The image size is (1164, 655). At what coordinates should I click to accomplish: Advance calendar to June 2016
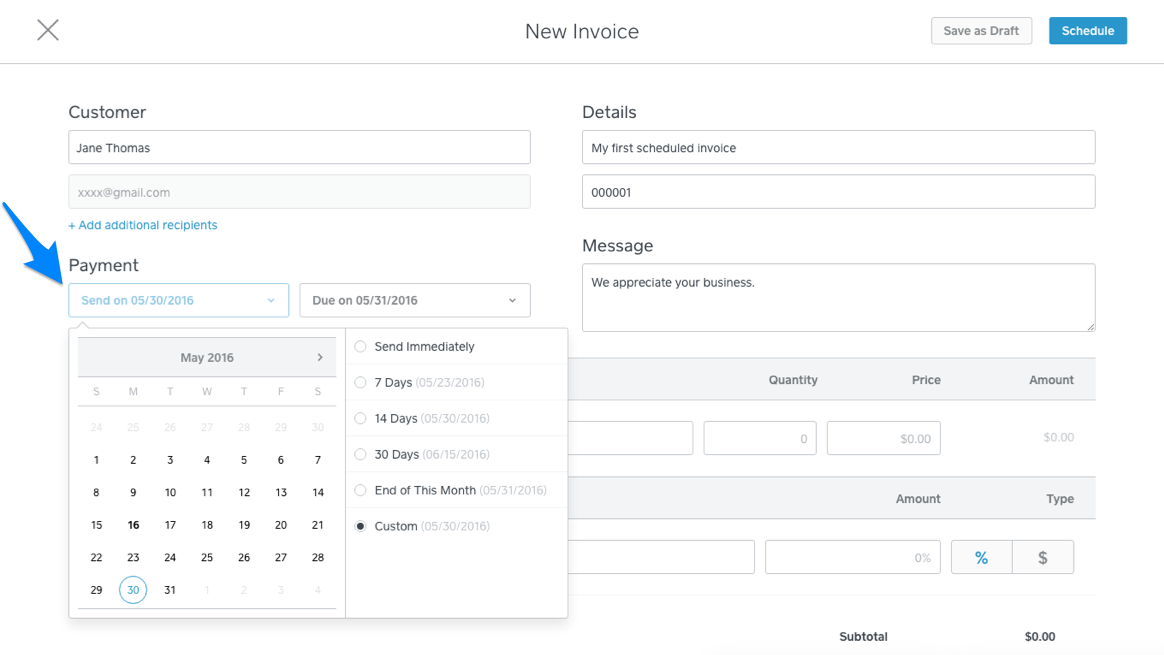[x=320, y=357]
